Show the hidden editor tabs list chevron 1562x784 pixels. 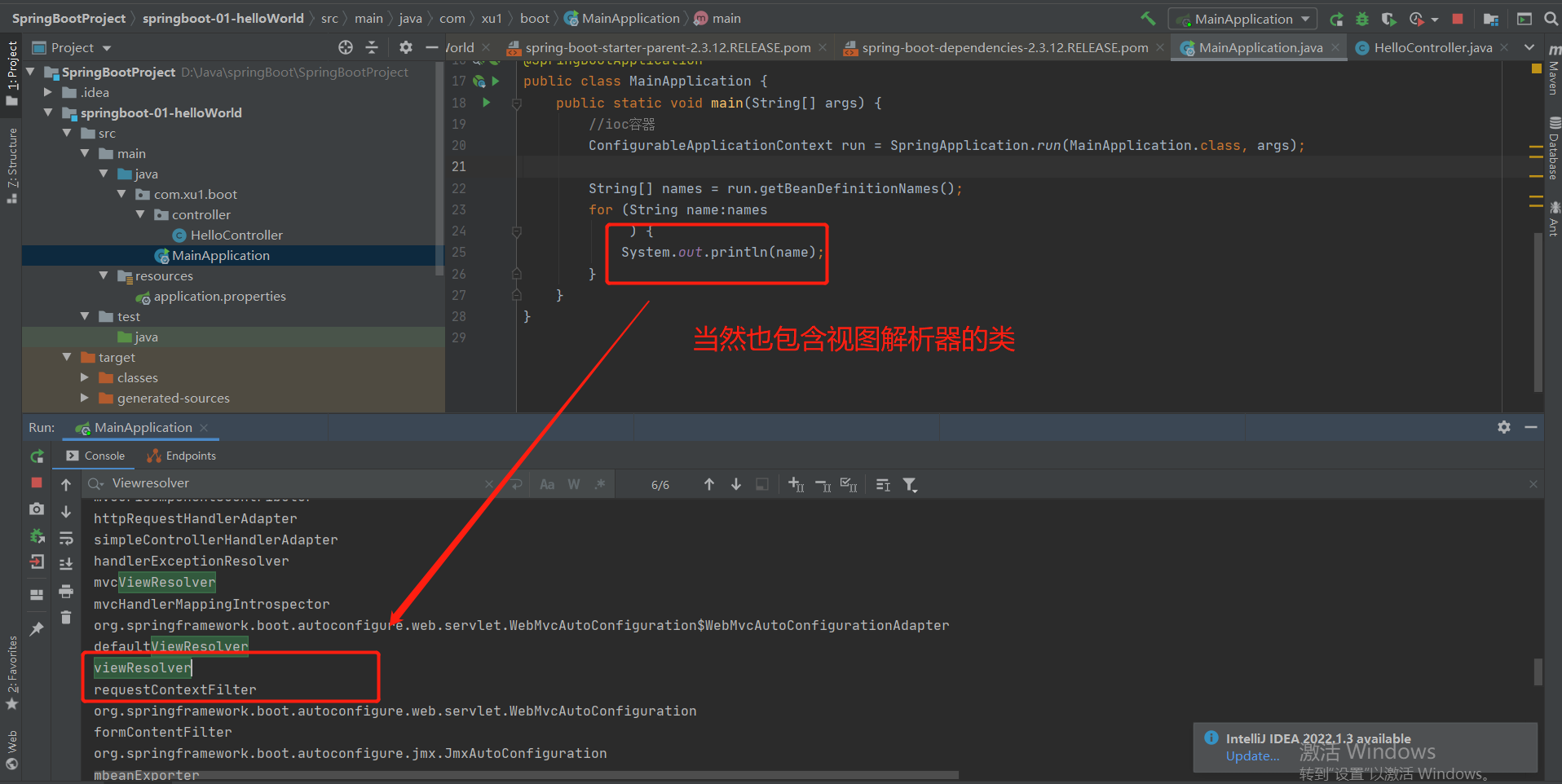1529,47
